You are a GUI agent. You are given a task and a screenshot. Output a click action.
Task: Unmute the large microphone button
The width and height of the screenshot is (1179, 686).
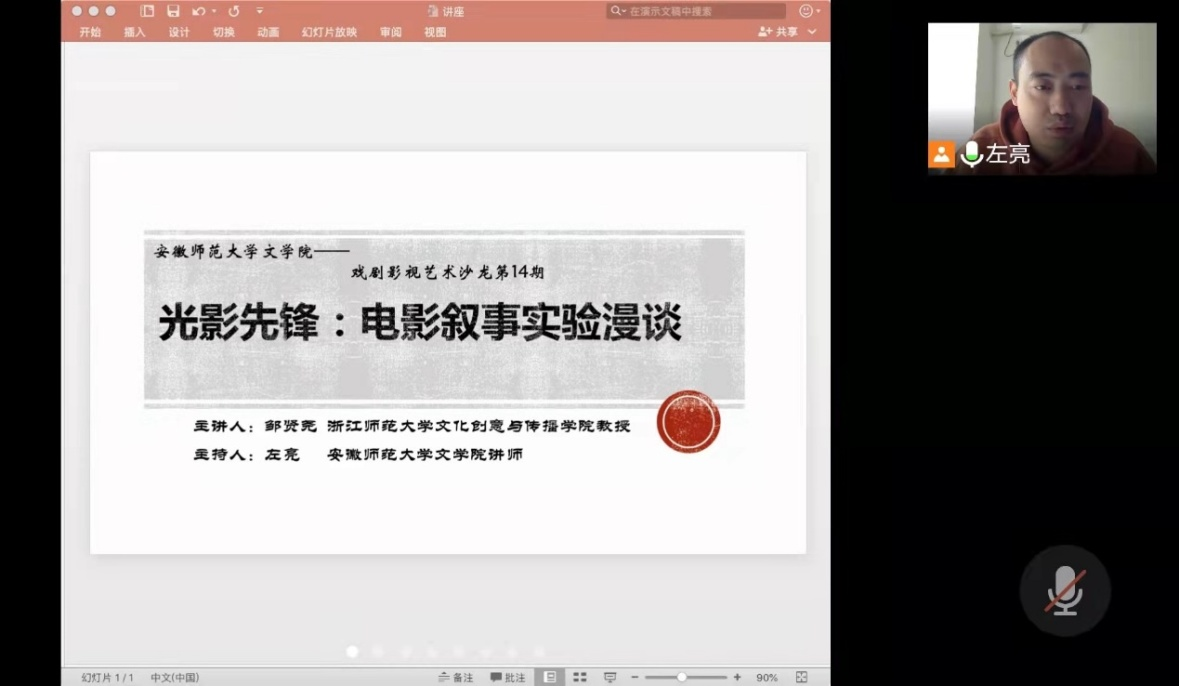(x=1065, y=591)
